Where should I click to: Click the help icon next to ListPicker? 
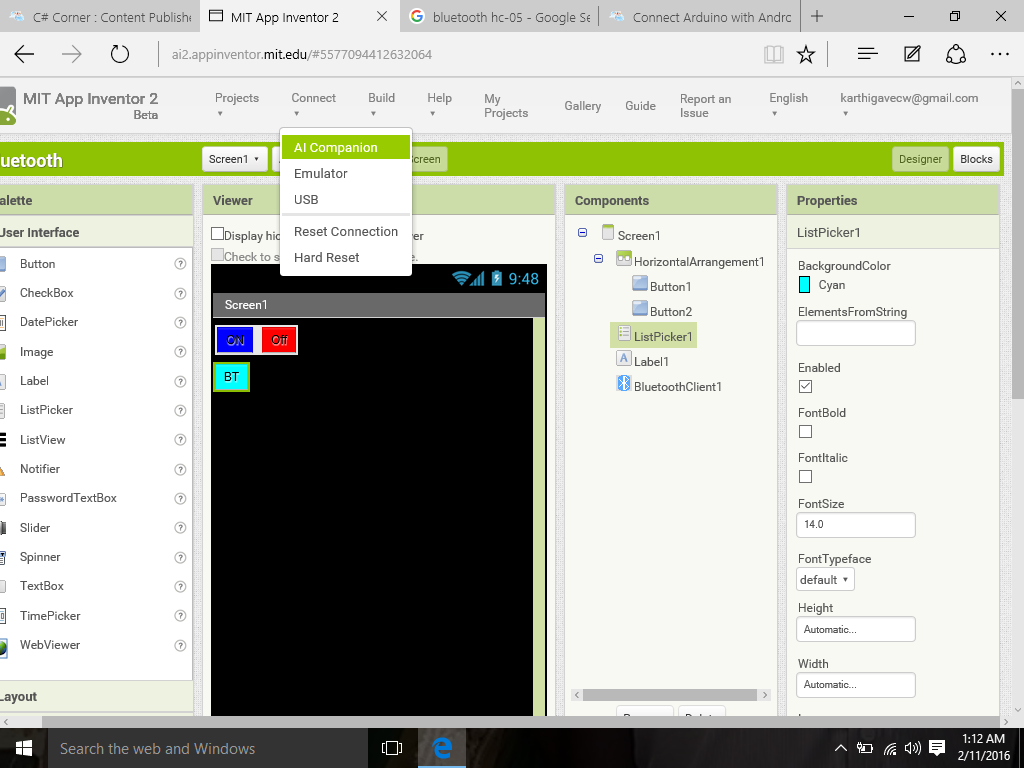[180, 411]
